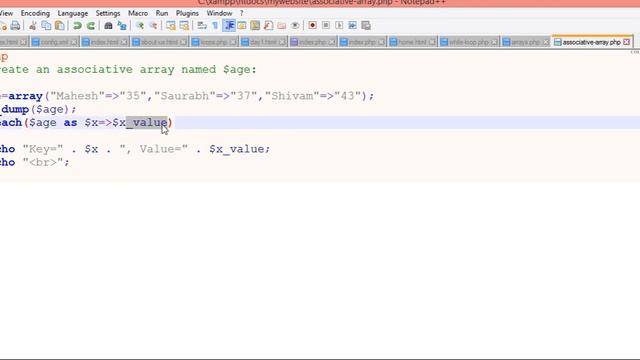The height and width of the screenshot is (360, 640).
Task: Click the Save recorded macro icon
Action: [366, 26]
